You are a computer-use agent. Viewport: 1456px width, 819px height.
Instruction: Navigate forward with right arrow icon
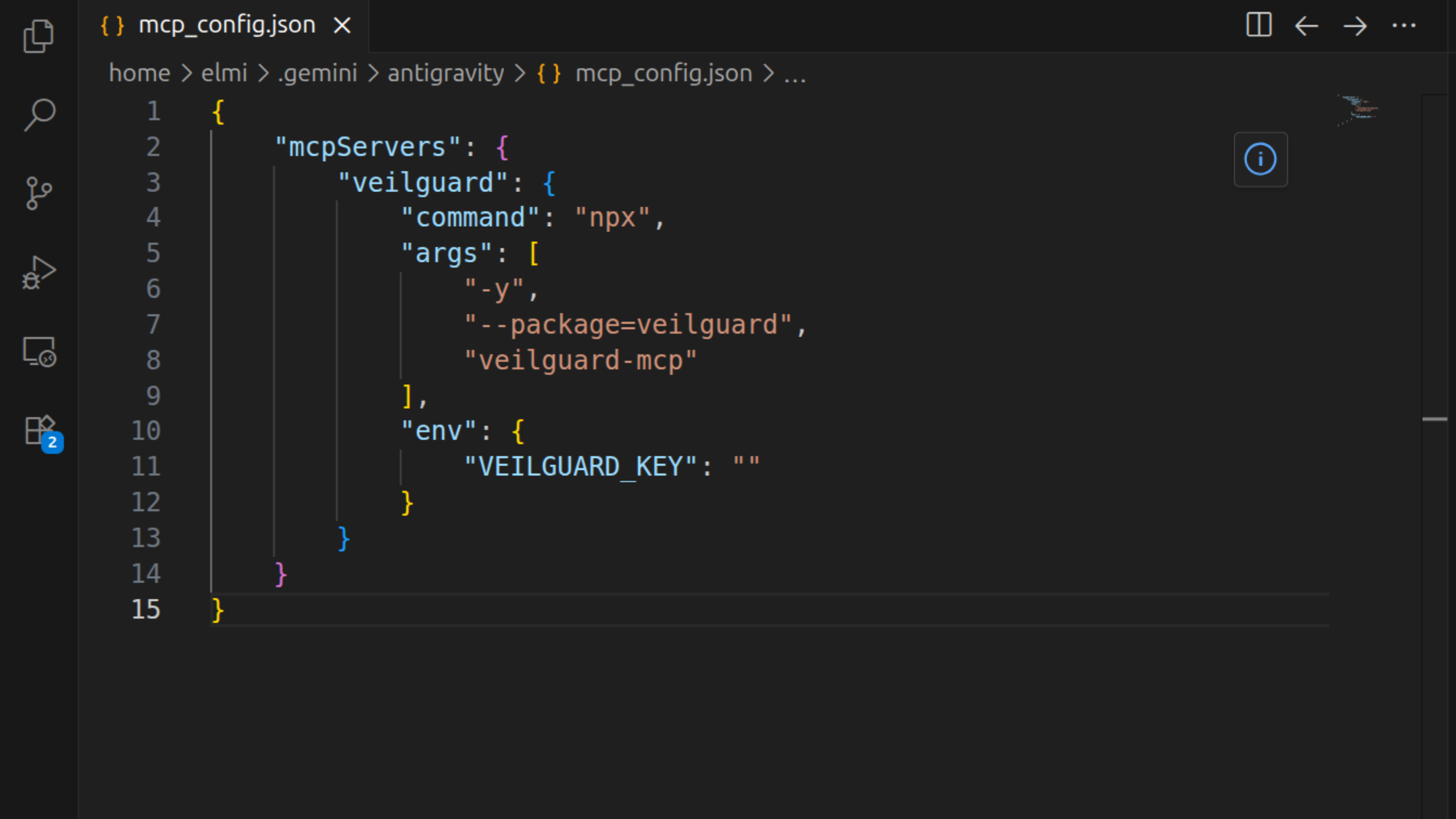(x=1355, y=26)
